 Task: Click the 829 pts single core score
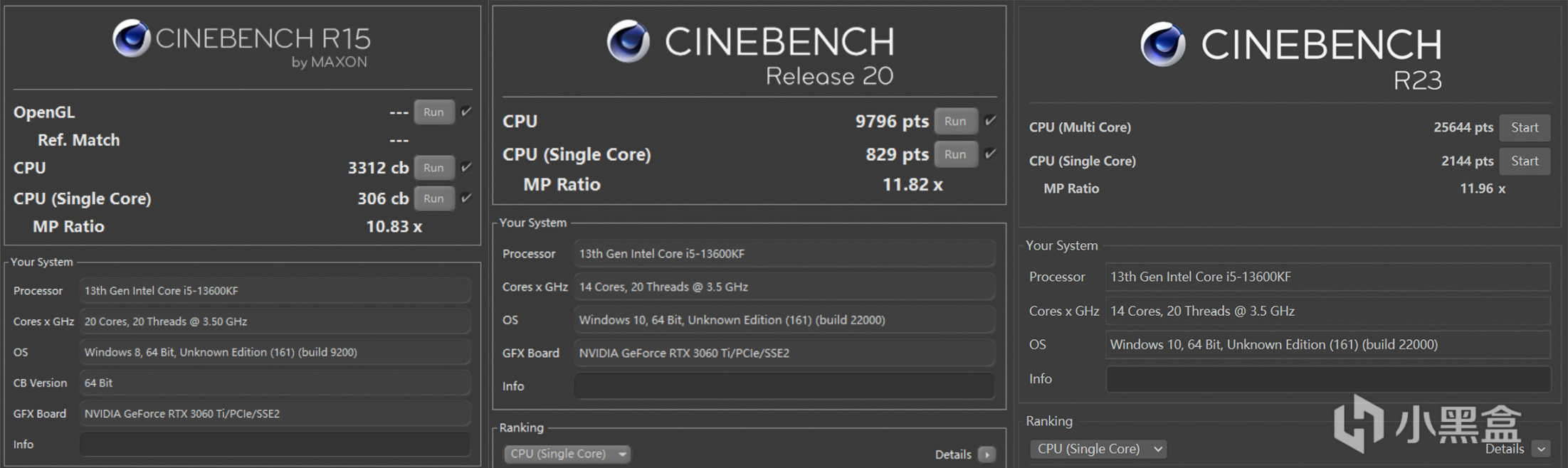pyautogui.click(x=897, y=154)
